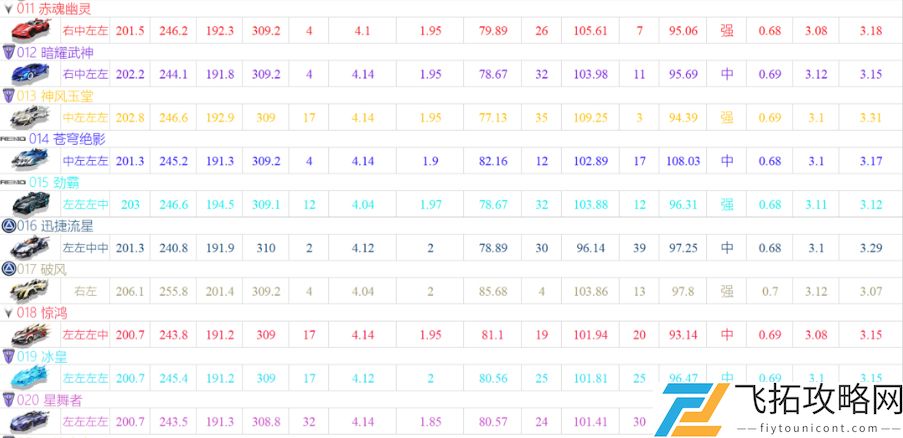This screenshot has width=903, height=438.
Task: Collapse the 018 惊鸿 row arrow
Action: [x=8, y=314]
